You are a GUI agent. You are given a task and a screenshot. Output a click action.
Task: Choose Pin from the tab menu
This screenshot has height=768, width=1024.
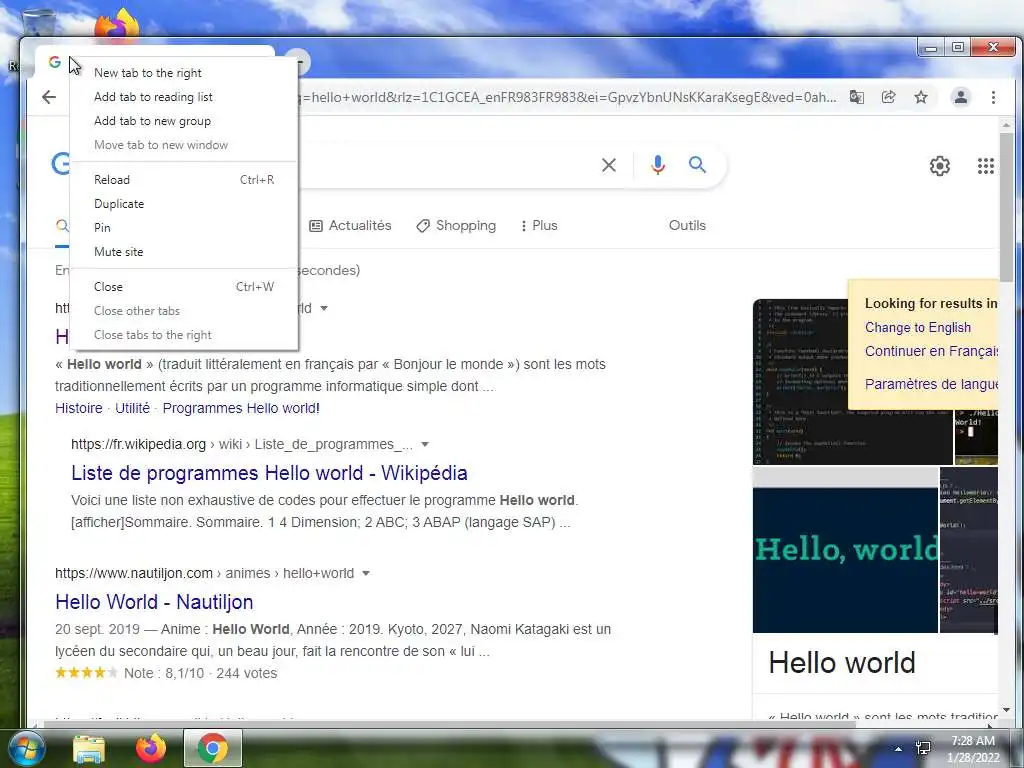184,228
